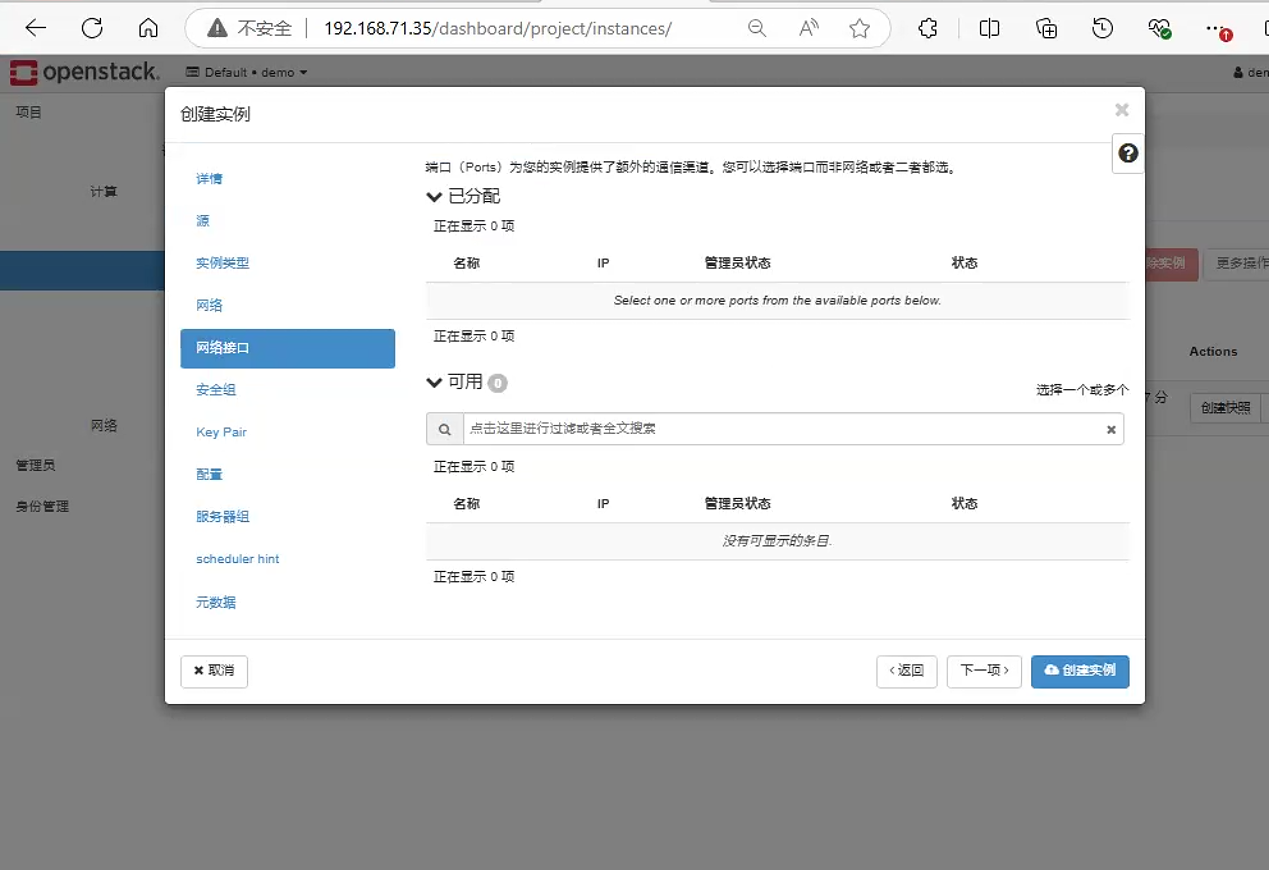The image size is (1269, 870).
Task: Click the zoom magnifier icon in address bar
Action: pos(757,29)
